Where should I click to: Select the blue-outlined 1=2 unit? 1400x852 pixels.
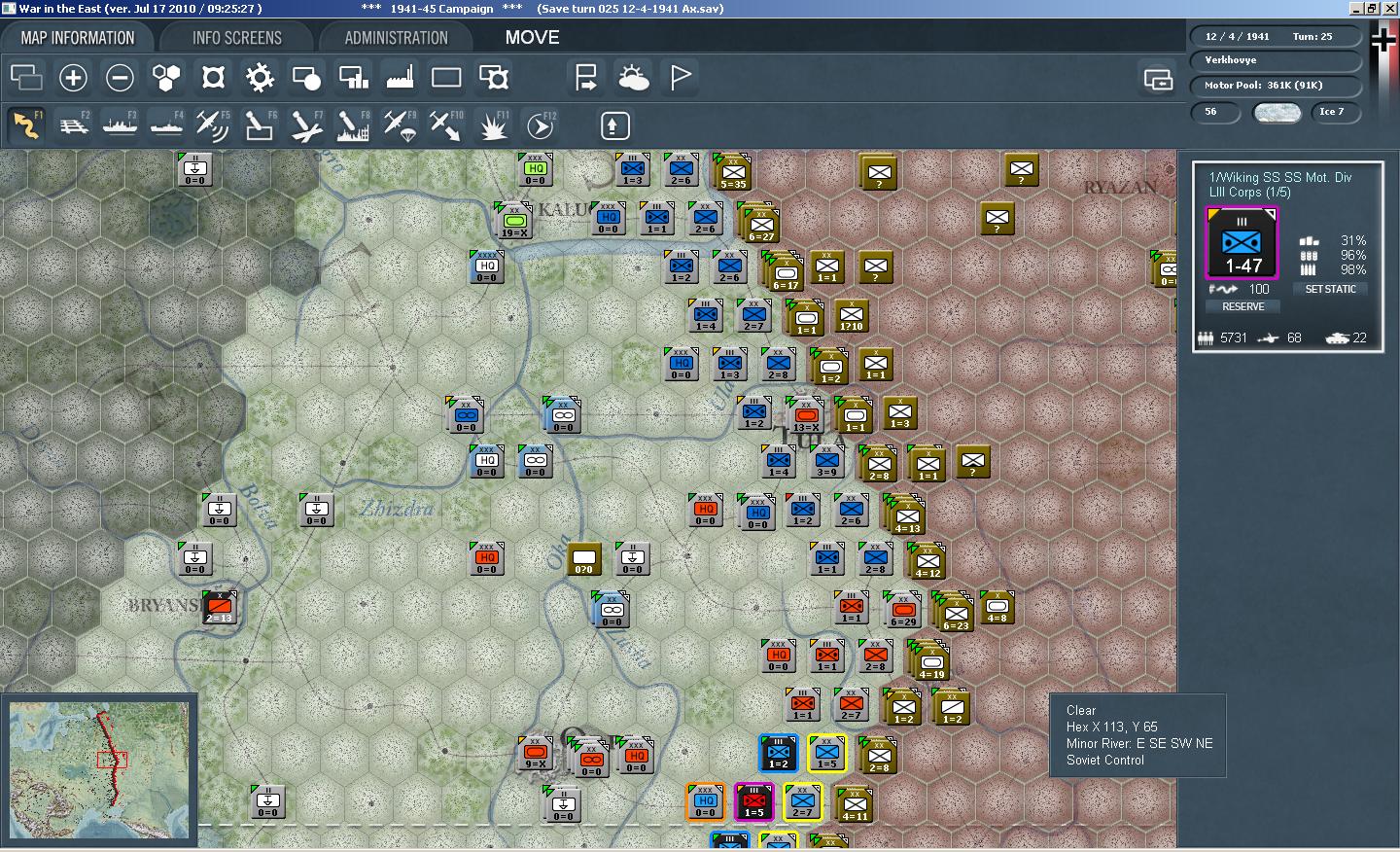(x=779, y=754)
